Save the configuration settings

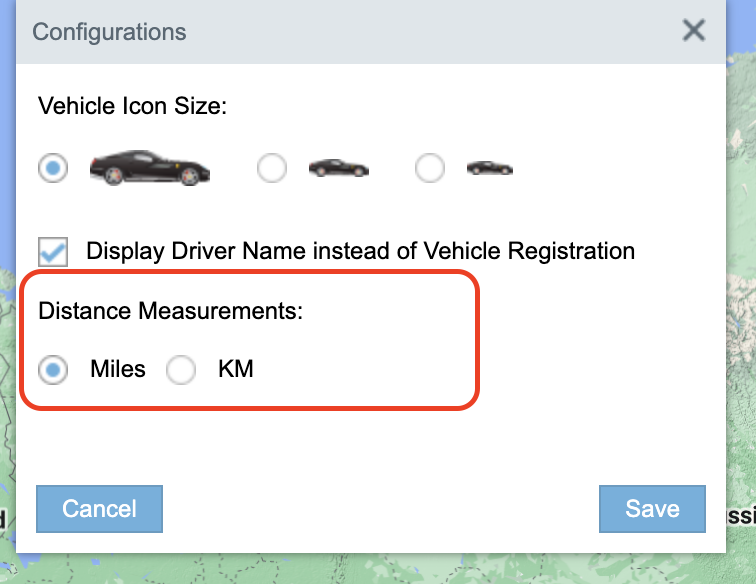click(652, 508)
